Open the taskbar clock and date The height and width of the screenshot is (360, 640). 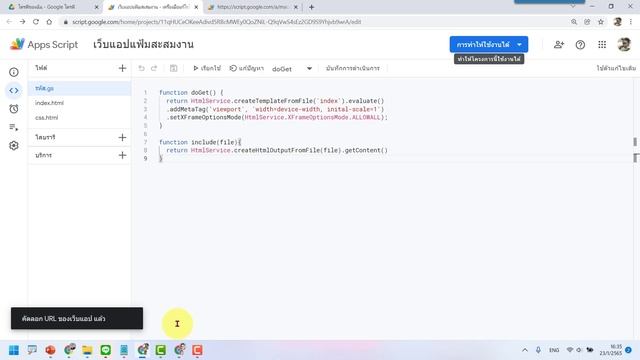[x=611, y=350]
